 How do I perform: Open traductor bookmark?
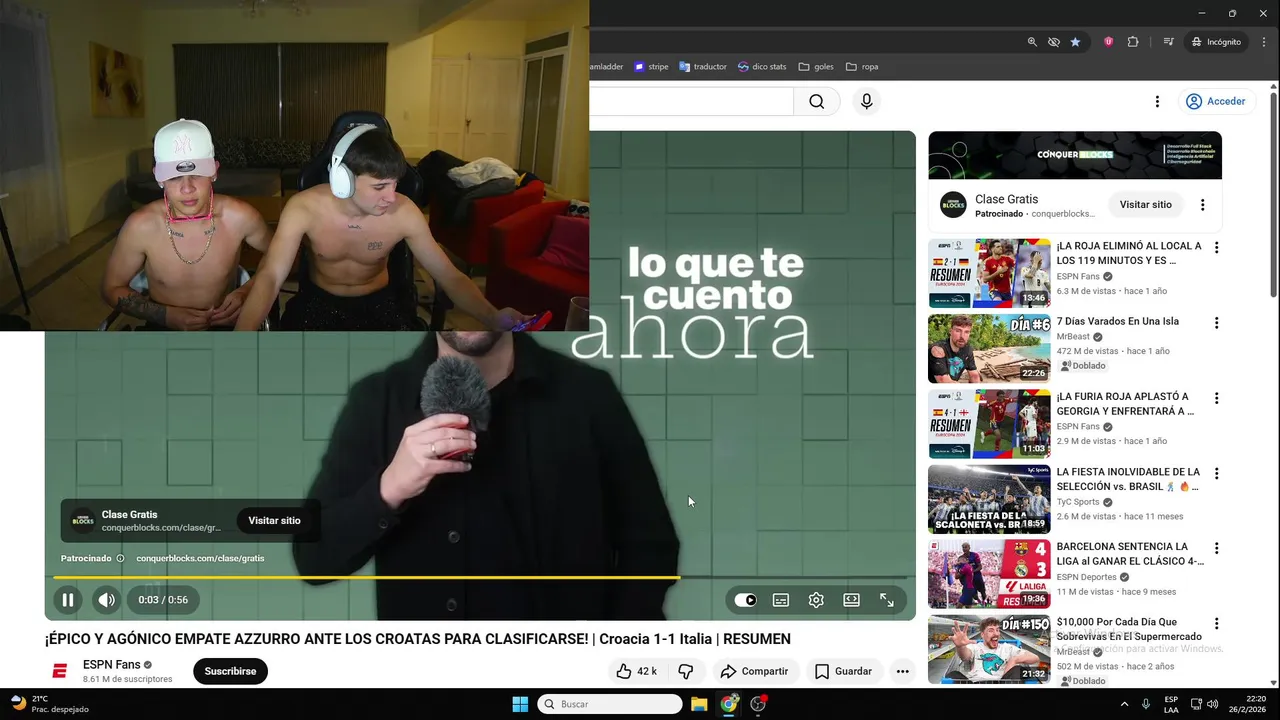point(703,67)
